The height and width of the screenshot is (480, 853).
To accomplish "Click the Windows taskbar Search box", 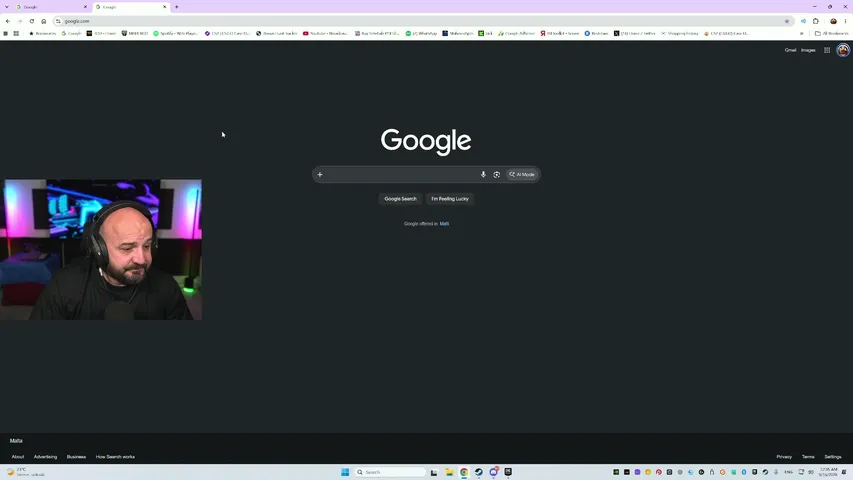I will [390, 472].
